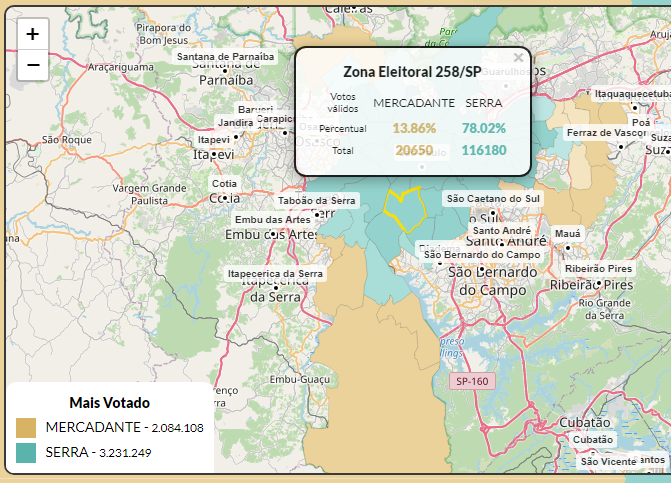
Task: Click the Santana de Parnaíba boxed label
Action: tap(226, 56)
